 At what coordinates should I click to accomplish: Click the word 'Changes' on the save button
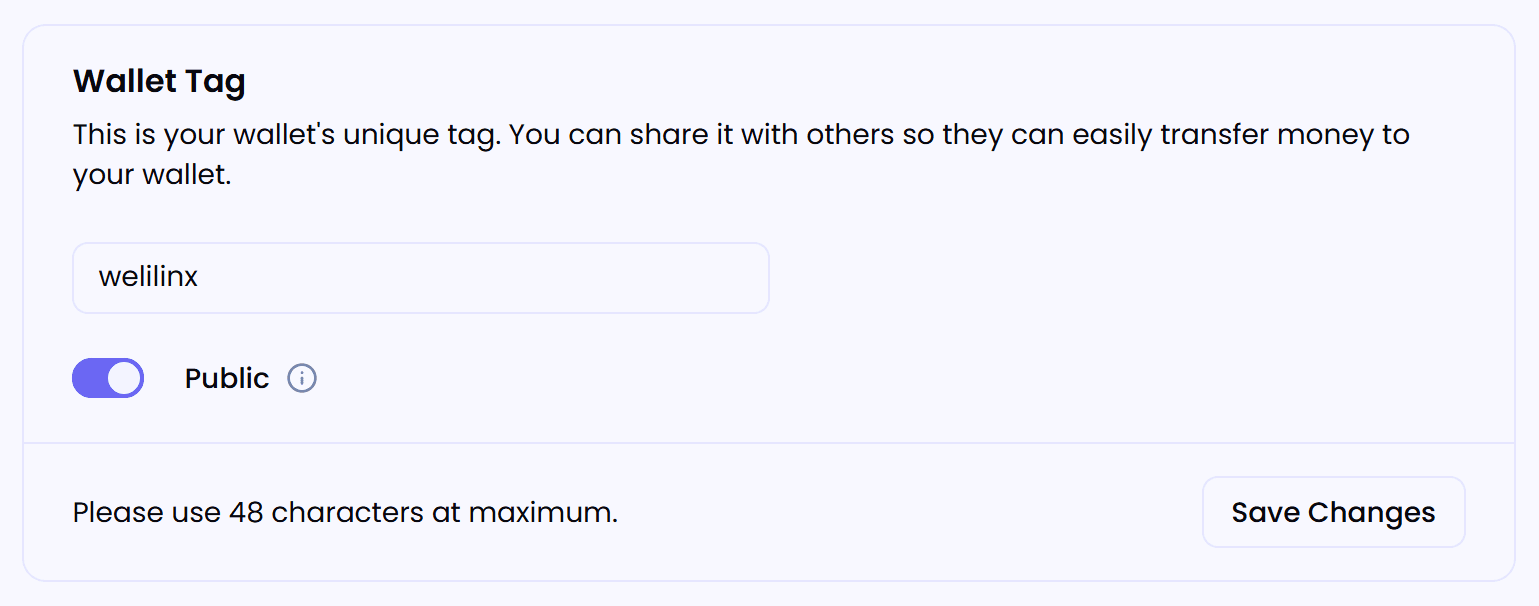(x=1371, y=512)
